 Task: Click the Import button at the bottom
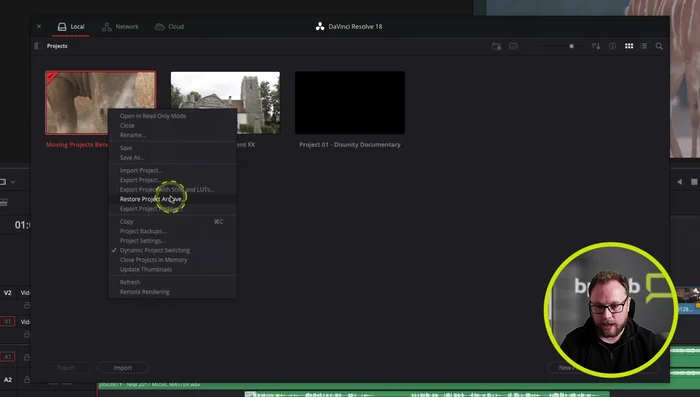(123, 368)
